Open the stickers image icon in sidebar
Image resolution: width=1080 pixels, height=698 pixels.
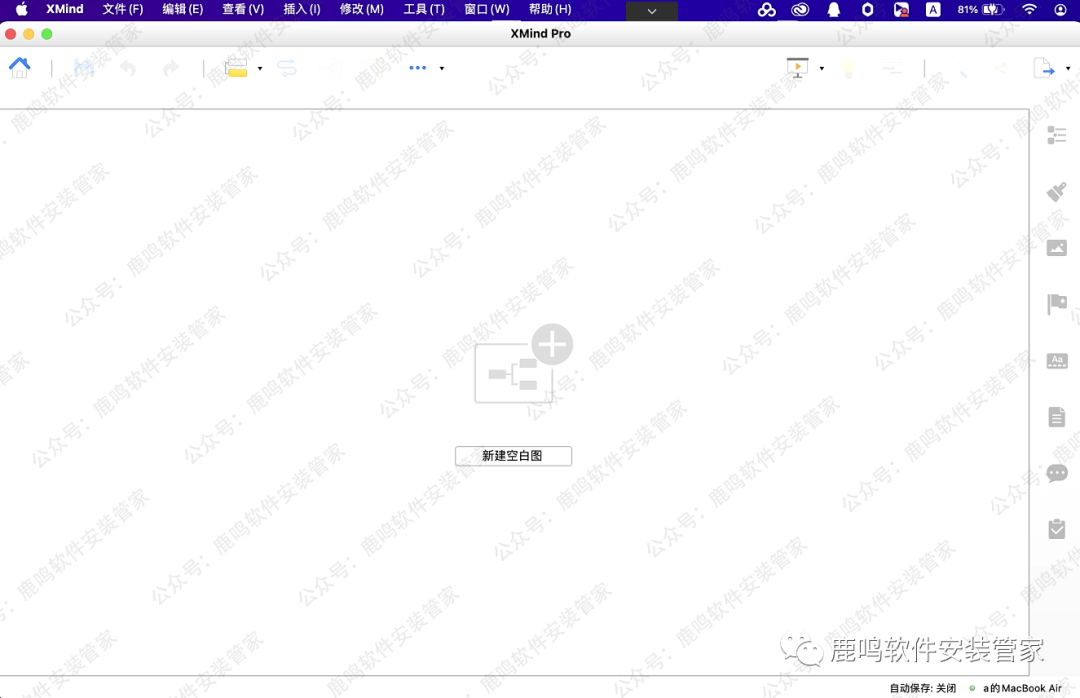point(1057,248)
